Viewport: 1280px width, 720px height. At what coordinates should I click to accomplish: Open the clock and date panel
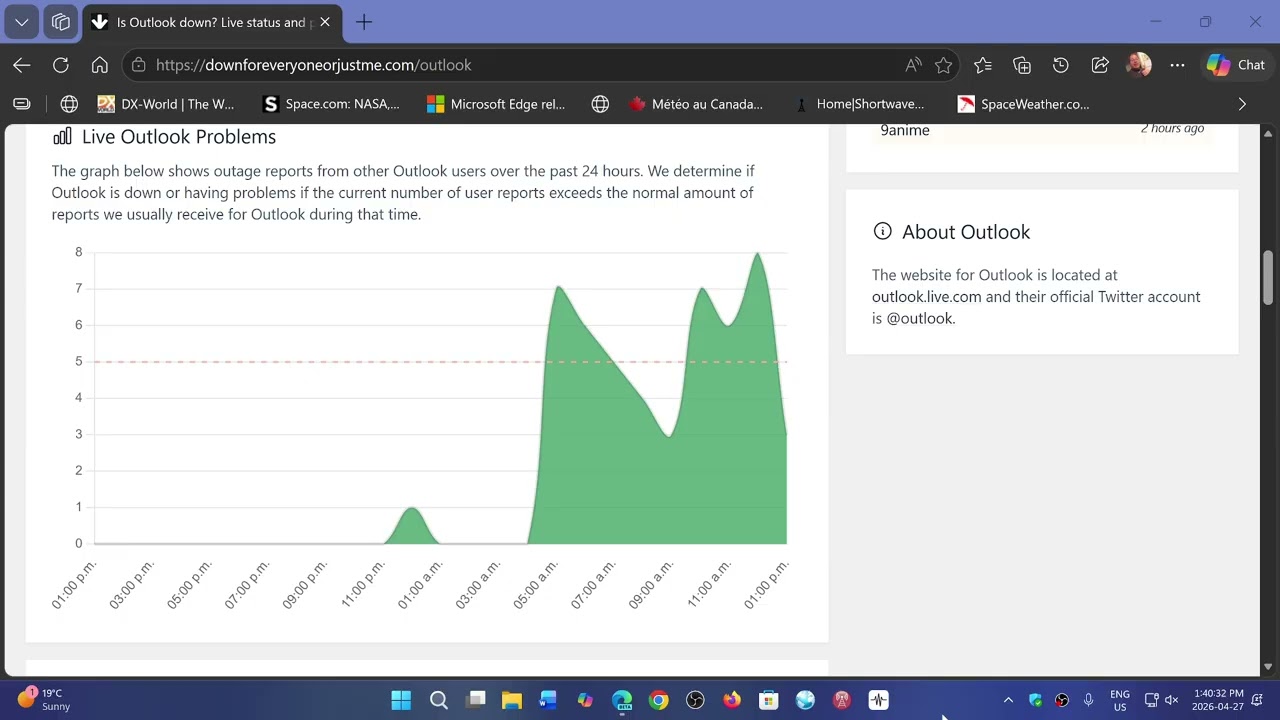1218,700
